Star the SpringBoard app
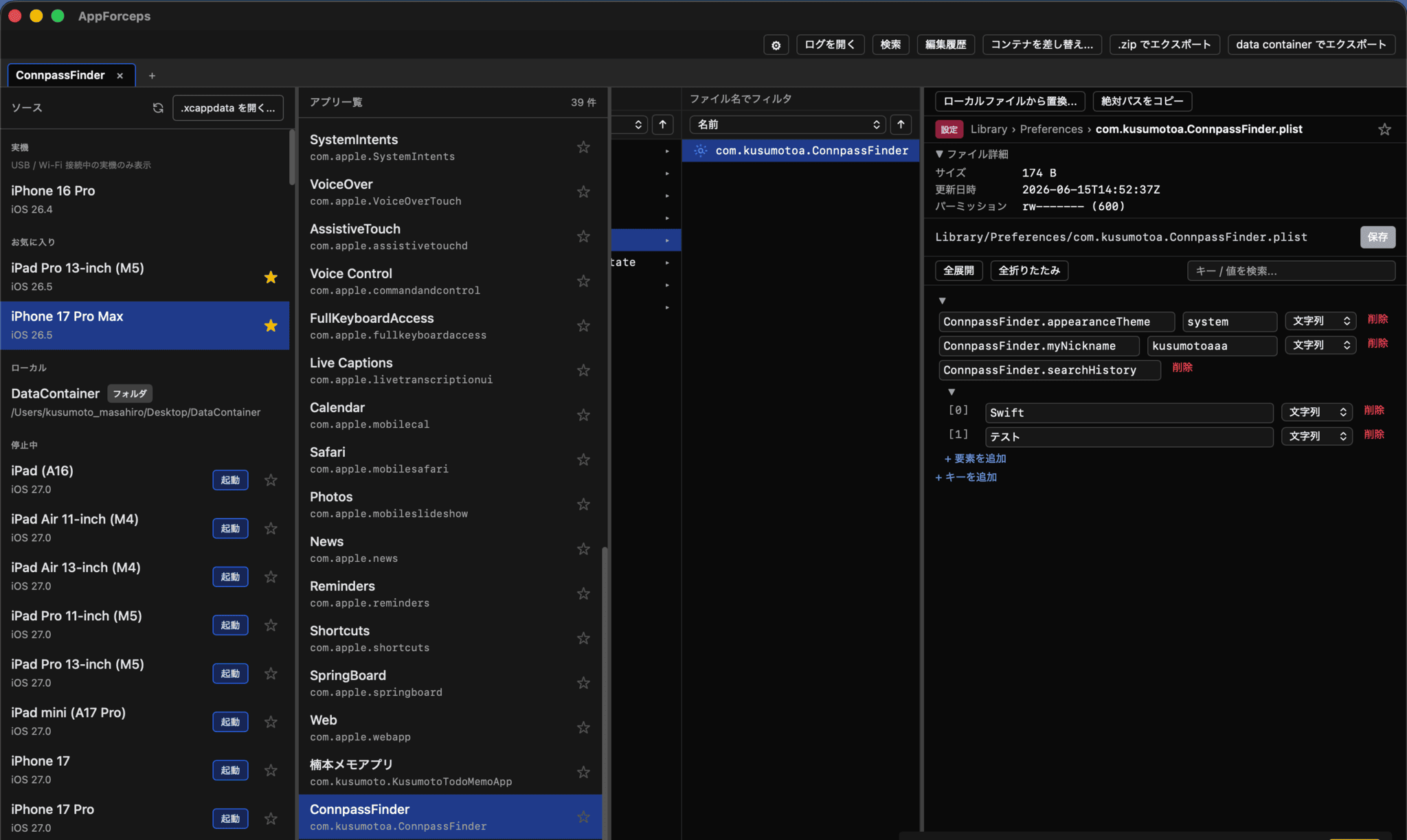The height and width of the screenshot is (840, 1407). (583, 683)
